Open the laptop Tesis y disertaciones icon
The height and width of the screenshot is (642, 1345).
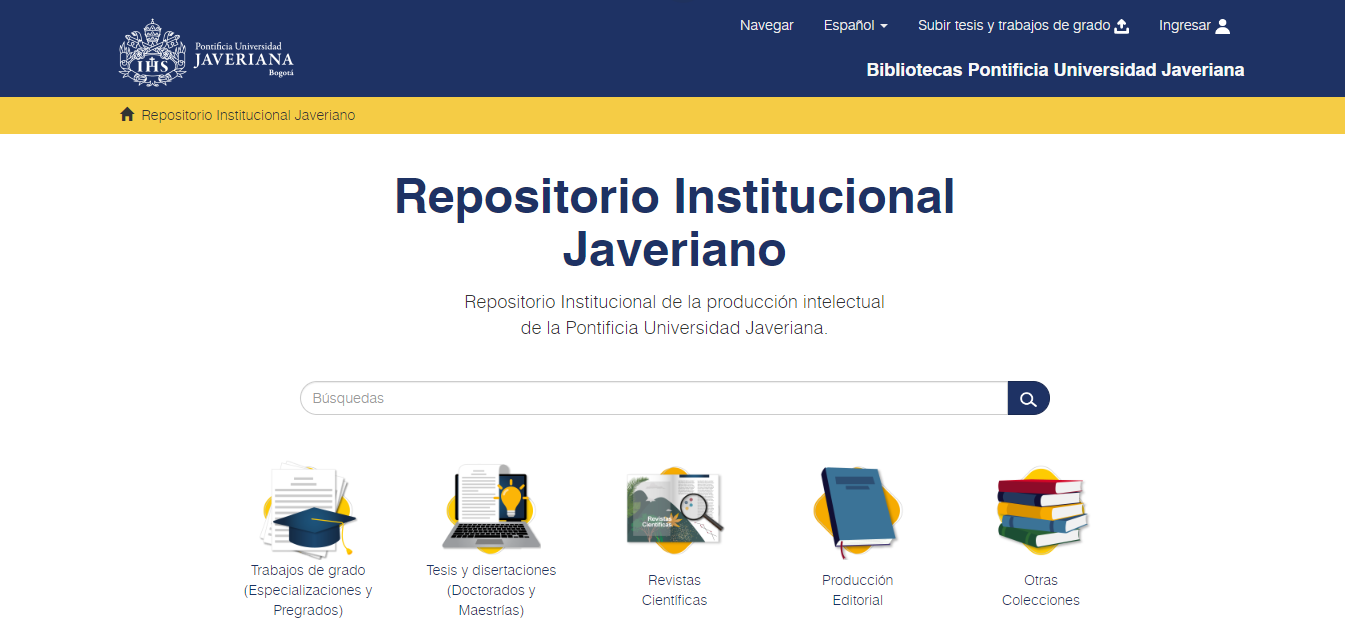tap(491, 507)
